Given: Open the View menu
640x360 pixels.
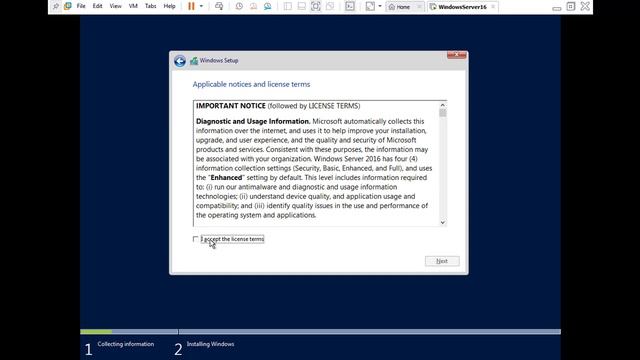Looking at the screenshot, I should (116, 6).
